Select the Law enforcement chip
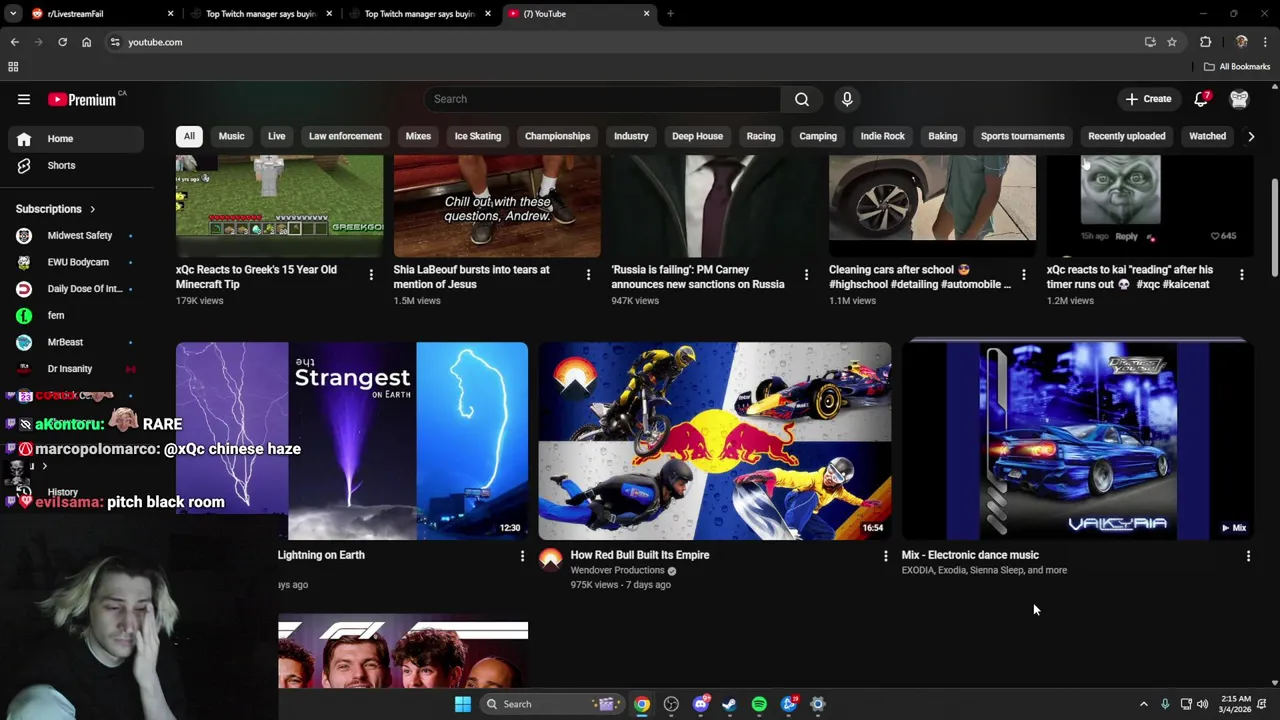The width and height of the screenshot is (1280, 720). (x=345, y=136)
